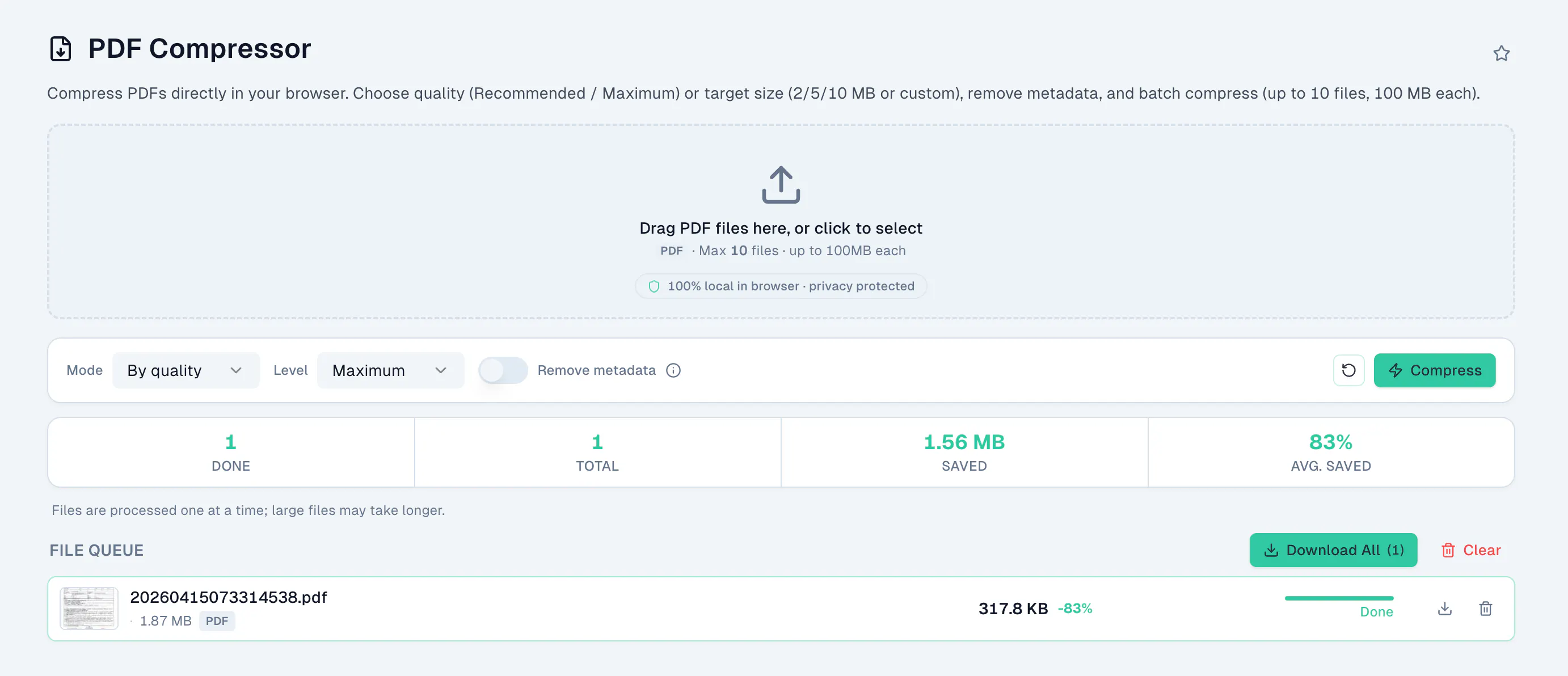Delete 20260415073314538.pdf from the queue

tap(1485, 609)
